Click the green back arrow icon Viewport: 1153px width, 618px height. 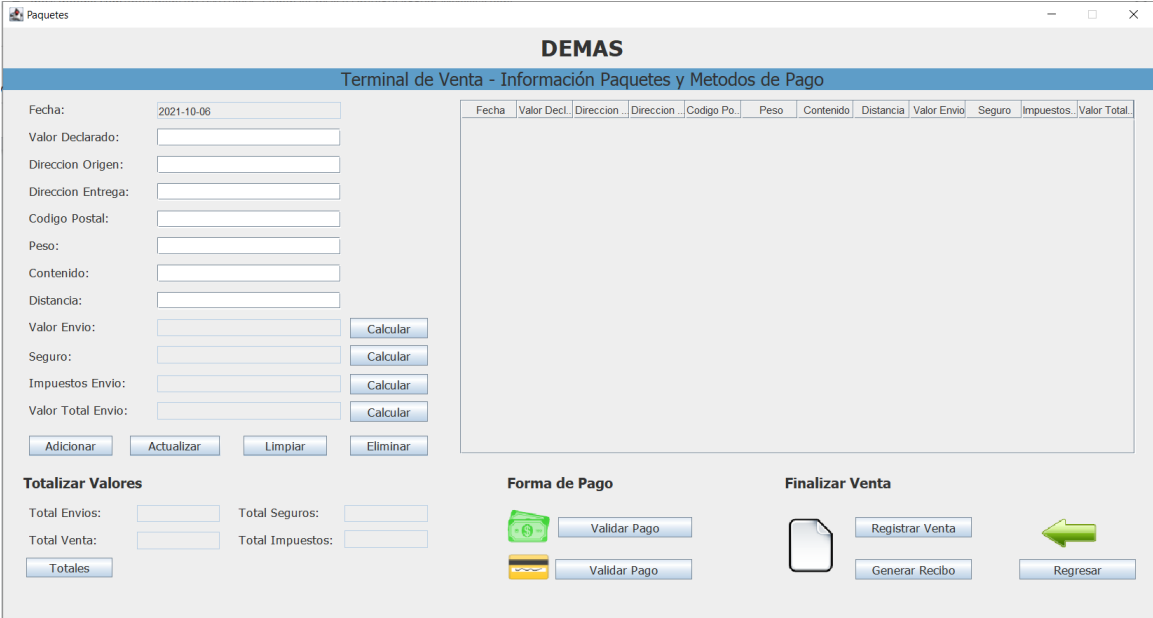pos(1068,534)
